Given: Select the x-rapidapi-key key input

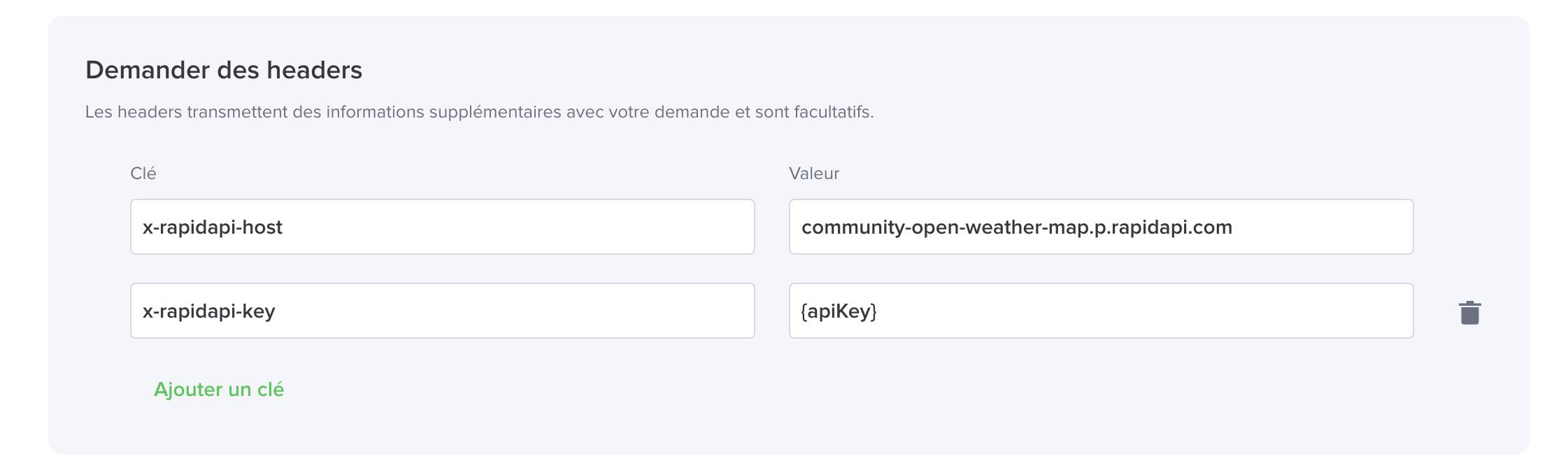Looking at the screenshot, I should (x=442, y=311).
